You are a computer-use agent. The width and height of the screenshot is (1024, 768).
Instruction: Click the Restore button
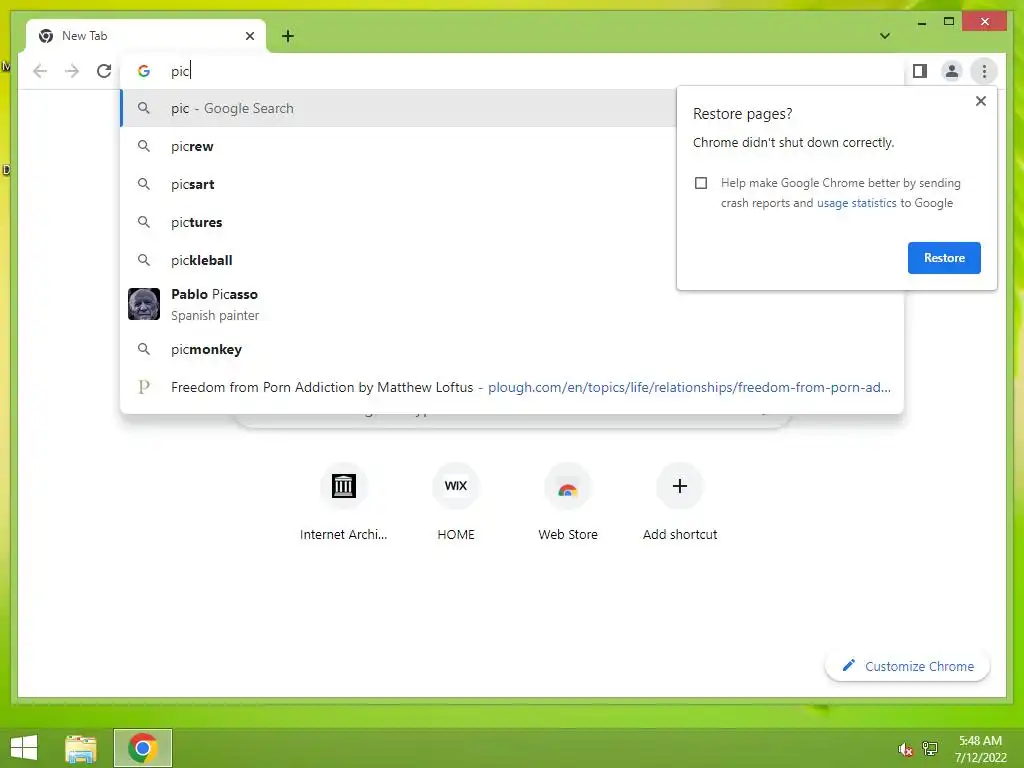click(x=944, y=258)
